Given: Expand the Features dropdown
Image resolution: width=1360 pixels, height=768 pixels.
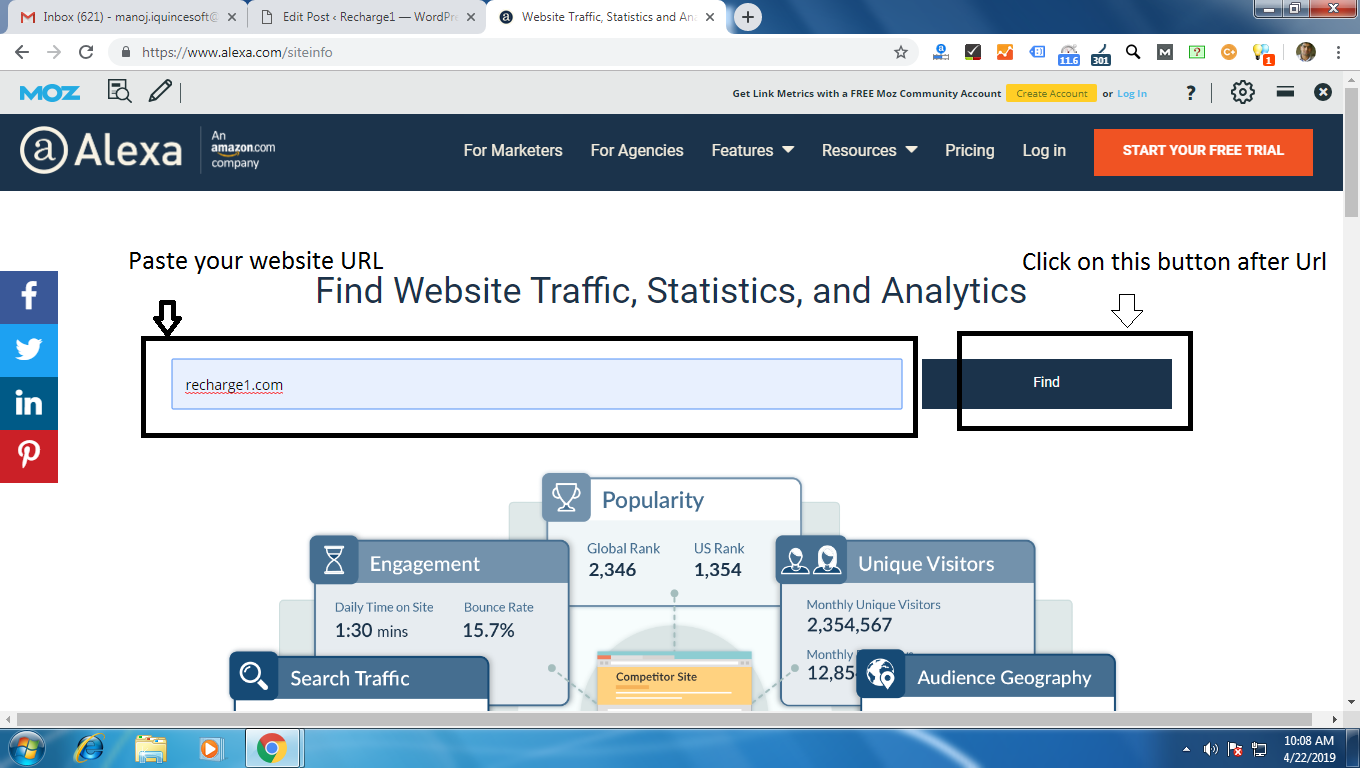Looking at the screenshot, I should tap(752, 150).
